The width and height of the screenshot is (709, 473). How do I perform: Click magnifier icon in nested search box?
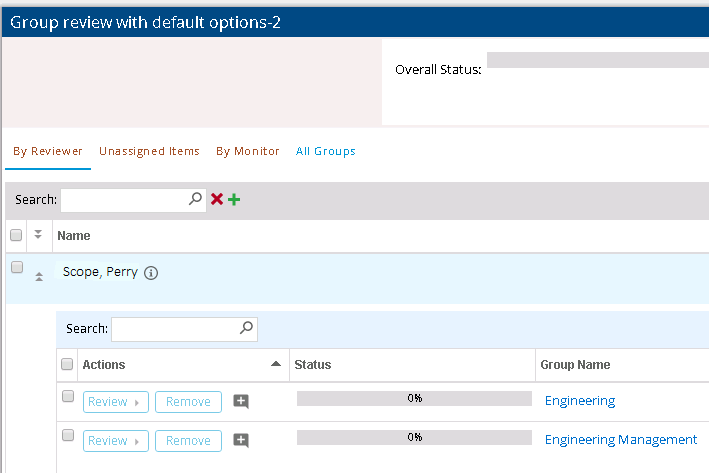246,327
